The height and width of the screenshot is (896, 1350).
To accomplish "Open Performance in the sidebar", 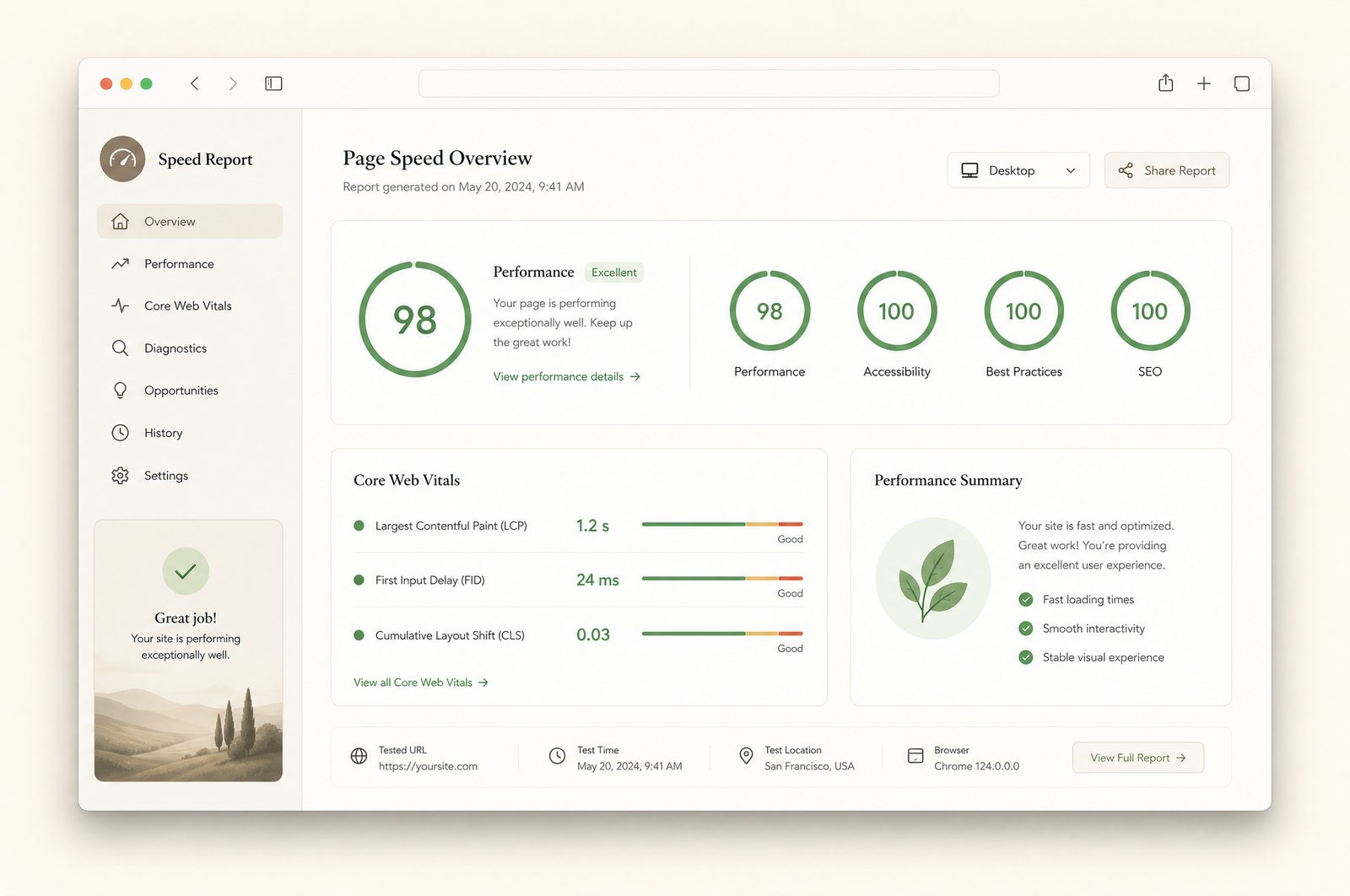I will (190, 263).
